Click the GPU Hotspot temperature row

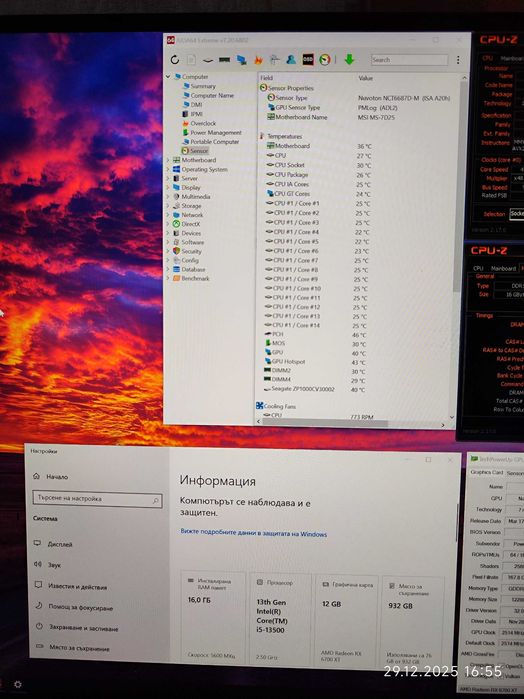[315, 362]
